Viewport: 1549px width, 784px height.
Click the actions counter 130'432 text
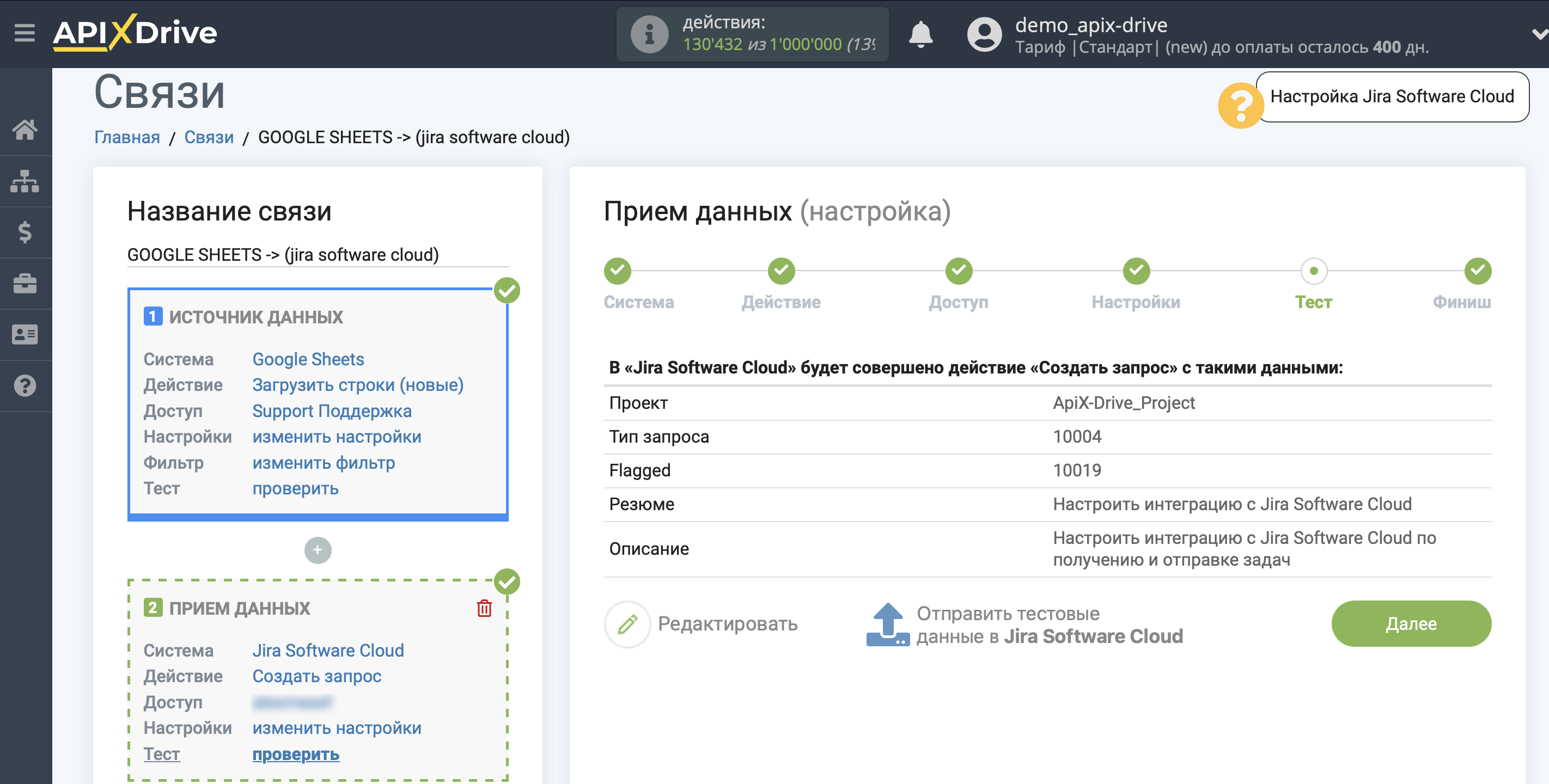click(712, 44)
